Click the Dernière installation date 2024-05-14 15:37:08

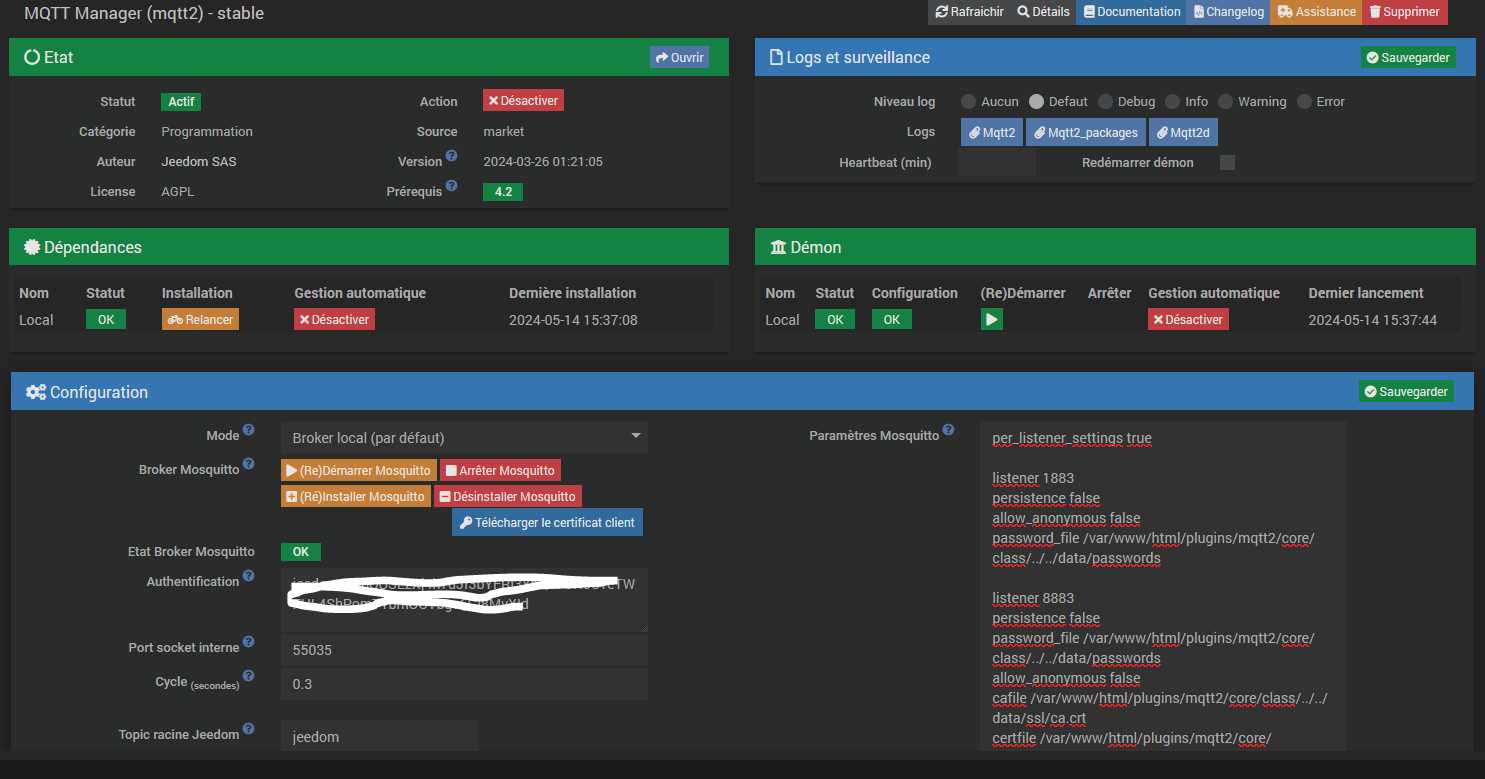click(573, 320)
